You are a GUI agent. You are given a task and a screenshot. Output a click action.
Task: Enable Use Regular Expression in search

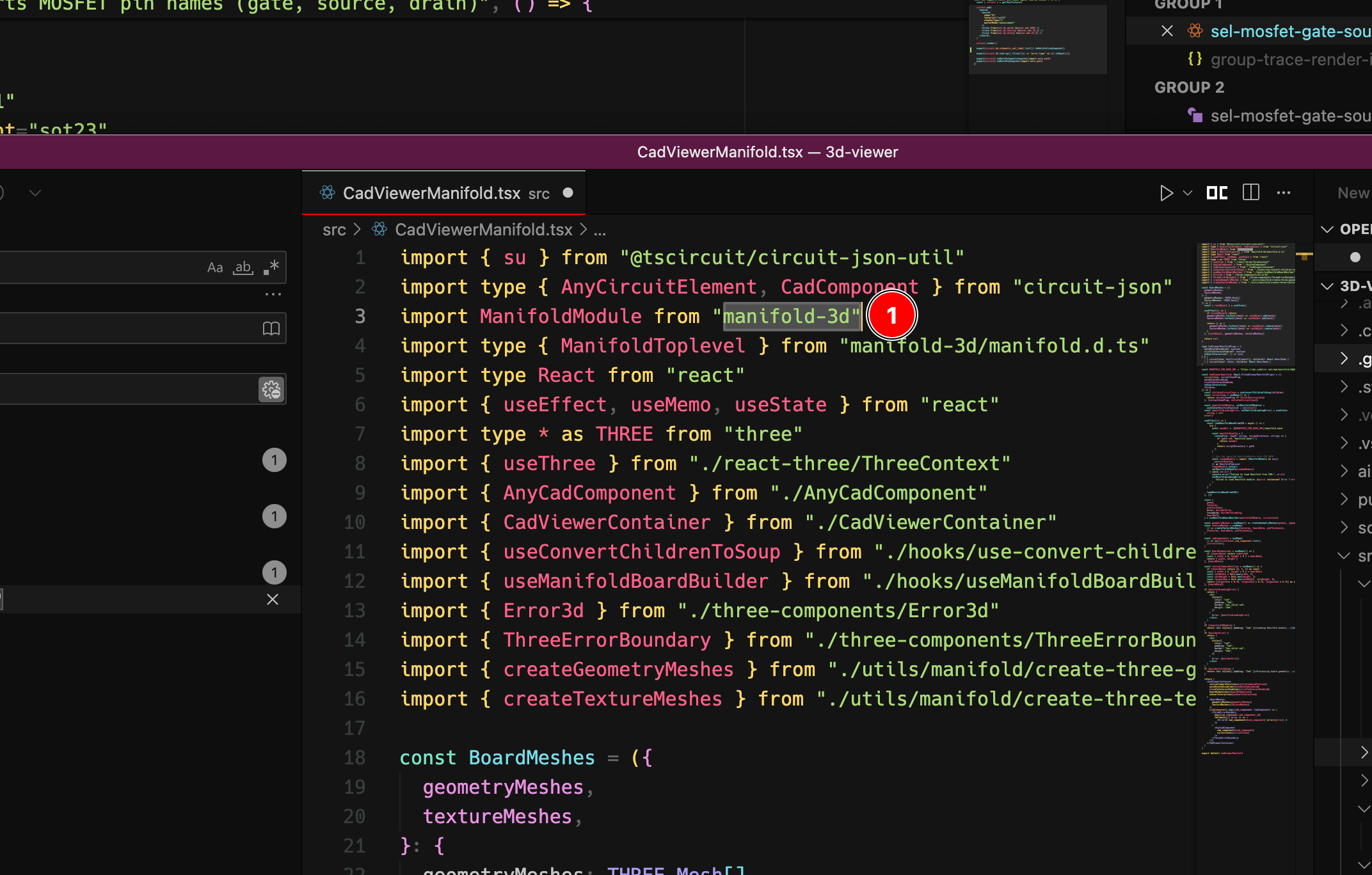pyautogui.click(x=271, y=267)
